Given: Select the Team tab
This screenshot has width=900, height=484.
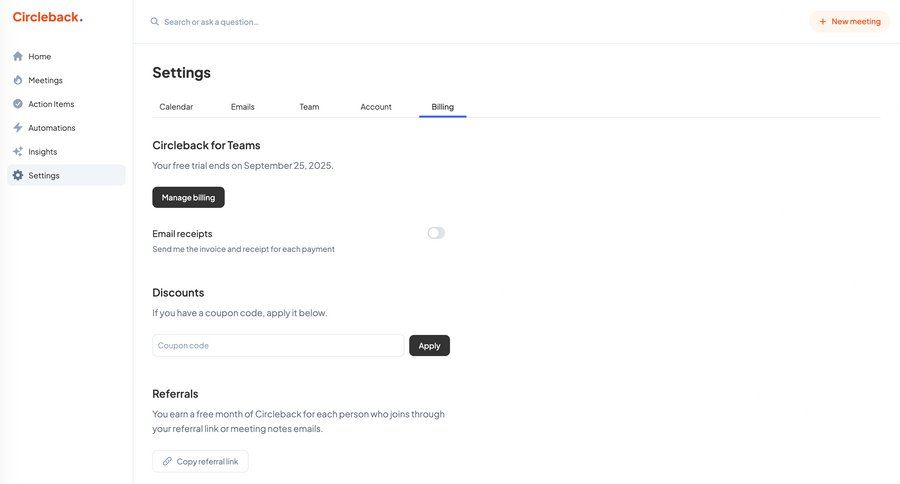Looking at the screenshot, I should (x=309, y=107).
